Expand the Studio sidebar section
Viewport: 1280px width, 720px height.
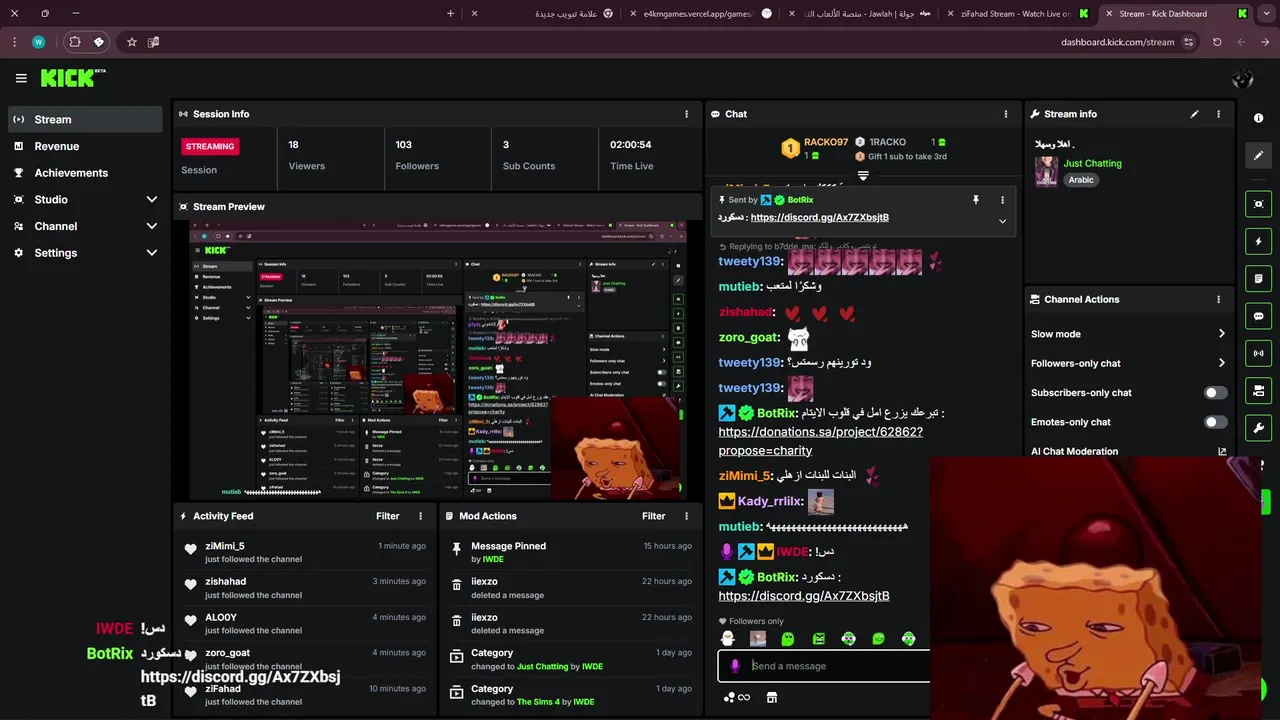click(x=152, y=199)
